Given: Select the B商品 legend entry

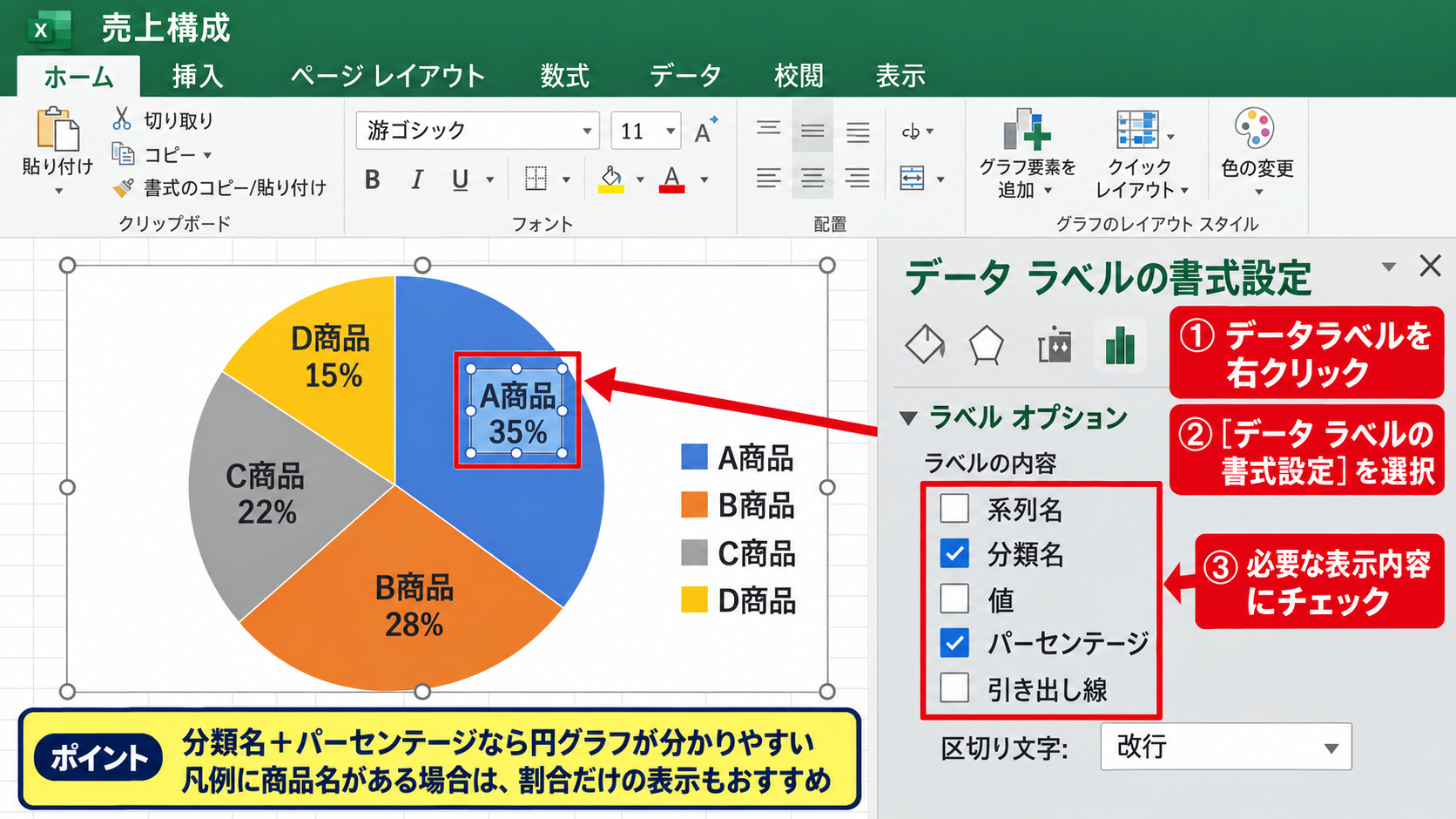Looking at the screenshot, I should [738, 505].
